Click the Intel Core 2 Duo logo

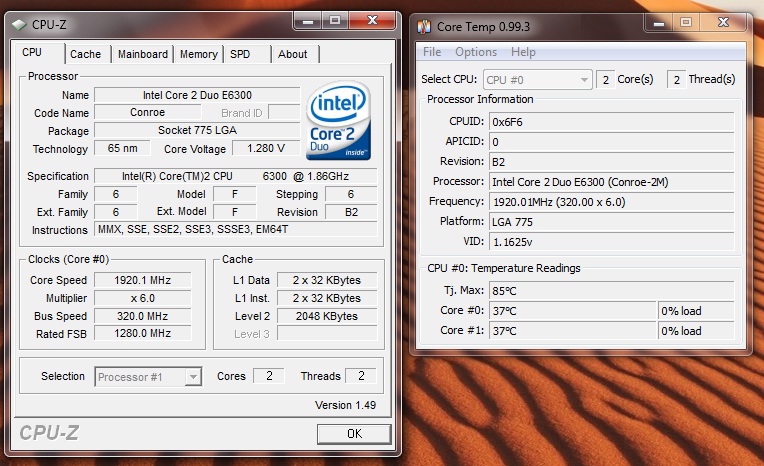[x=339, y=120]
